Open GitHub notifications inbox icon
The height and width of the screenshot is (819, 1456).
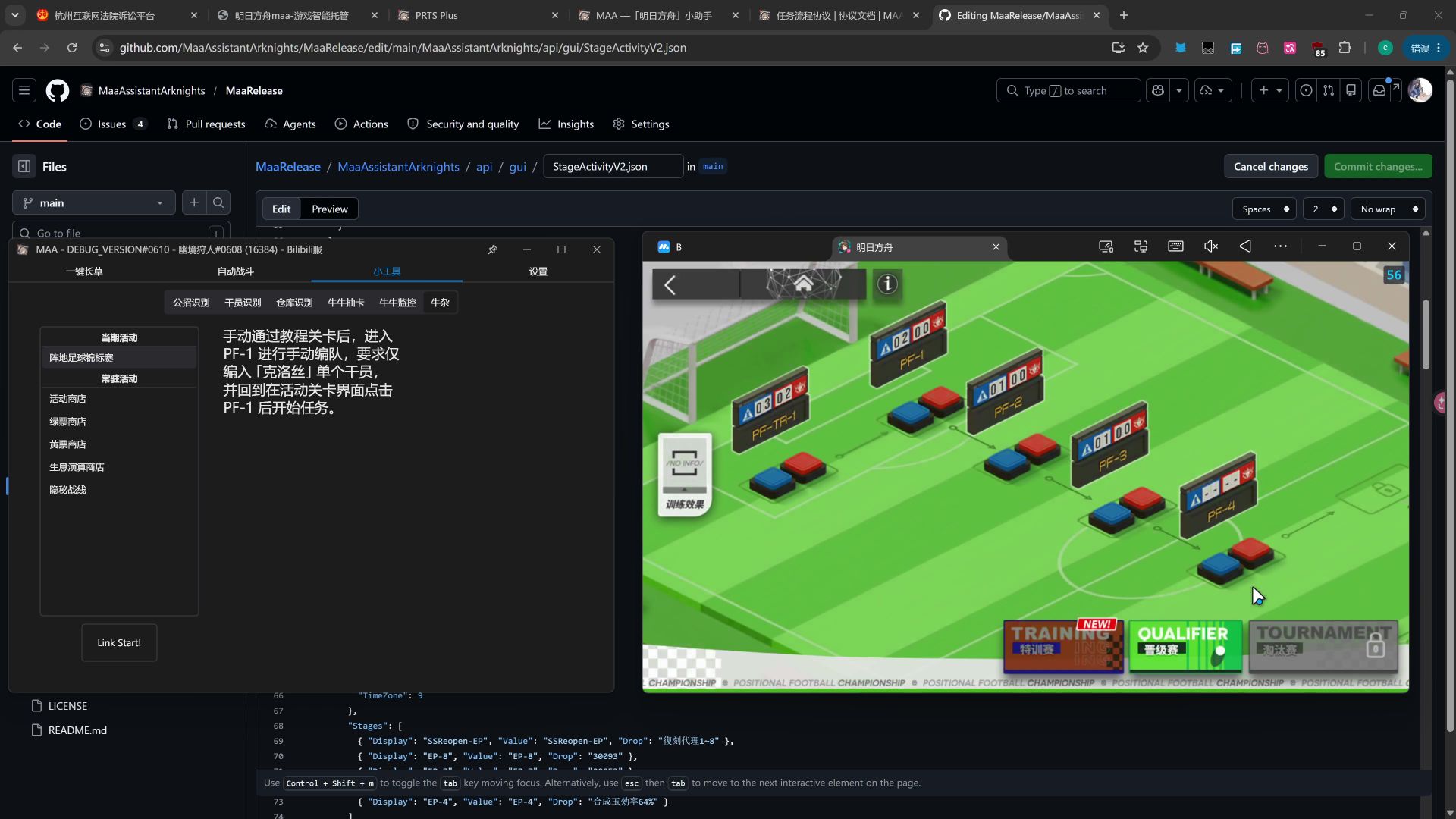click(x=1379, y=90)
